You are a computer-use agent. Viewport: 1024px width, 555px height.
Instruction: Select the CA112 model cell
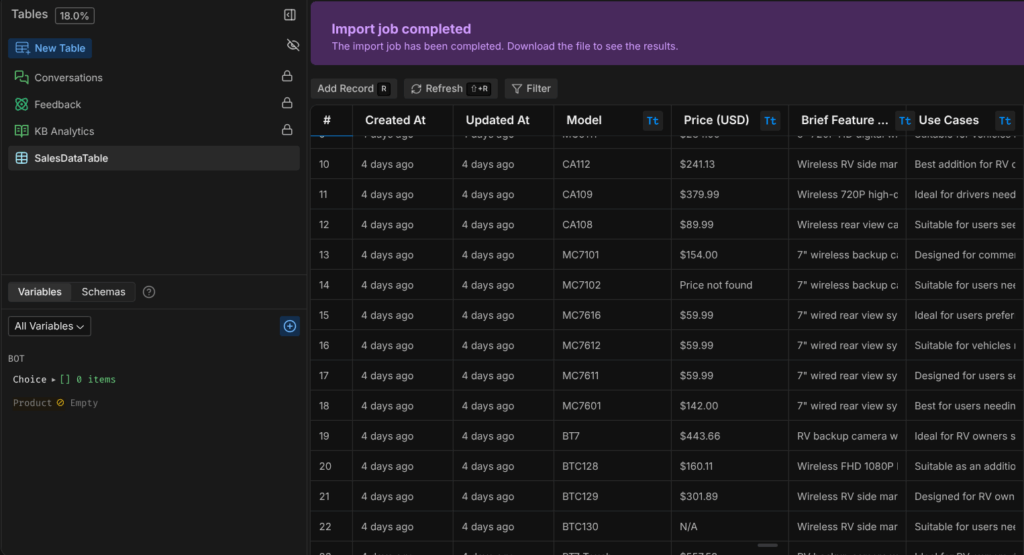point(613,164)
